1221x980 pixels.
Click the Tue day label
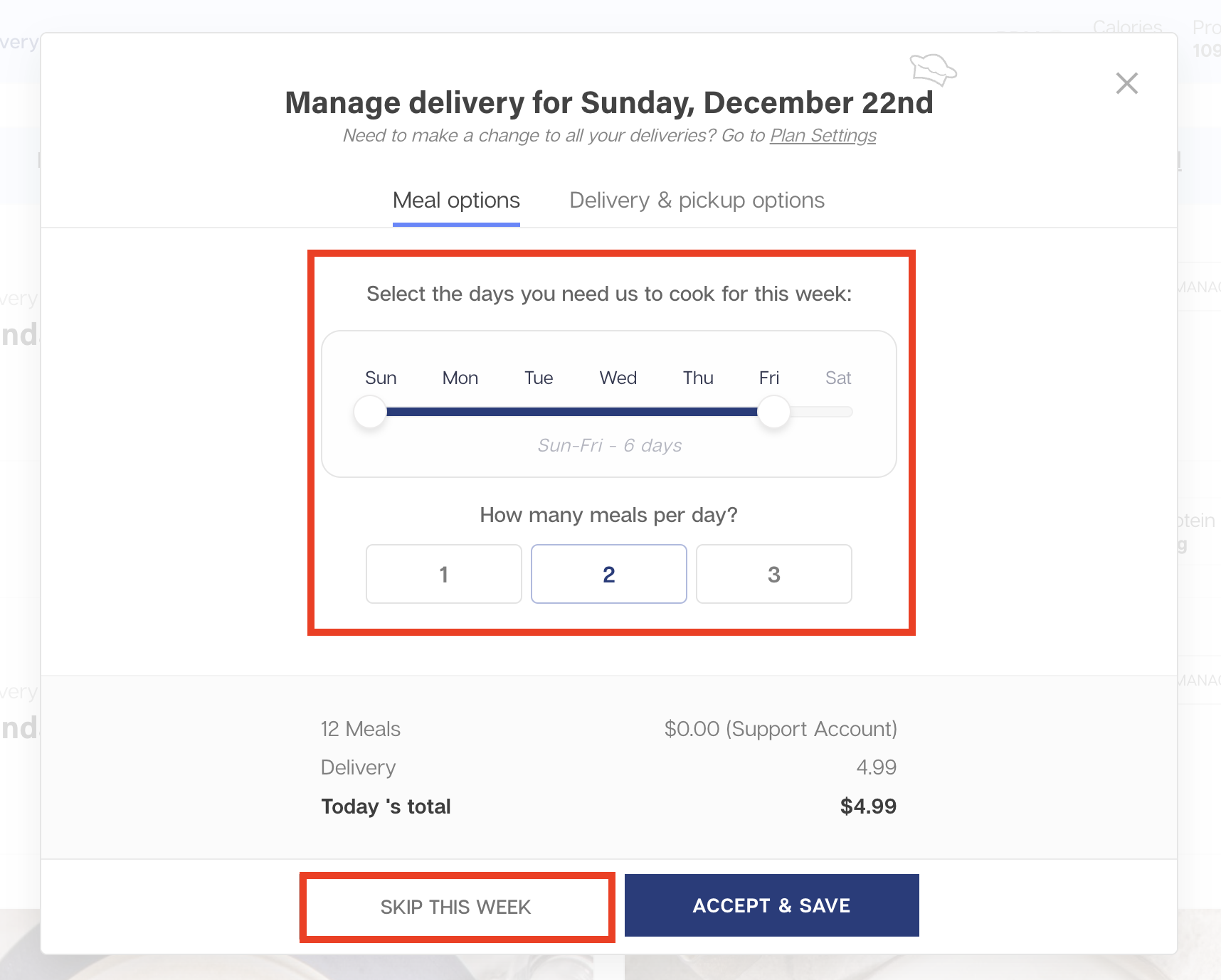[x=539, y=378]
